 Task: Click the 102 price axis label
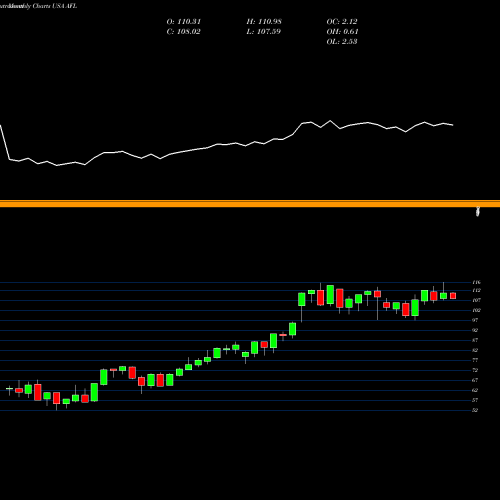[476, 310]
